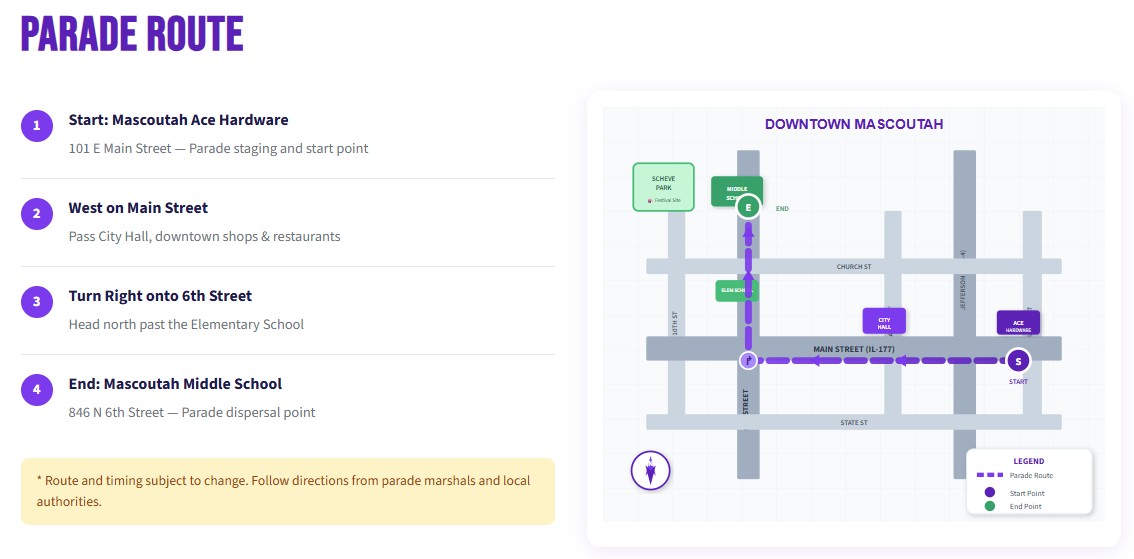Click 'Head north past the Elementary School' line
1134x559 pixels.
click(187, 325)
